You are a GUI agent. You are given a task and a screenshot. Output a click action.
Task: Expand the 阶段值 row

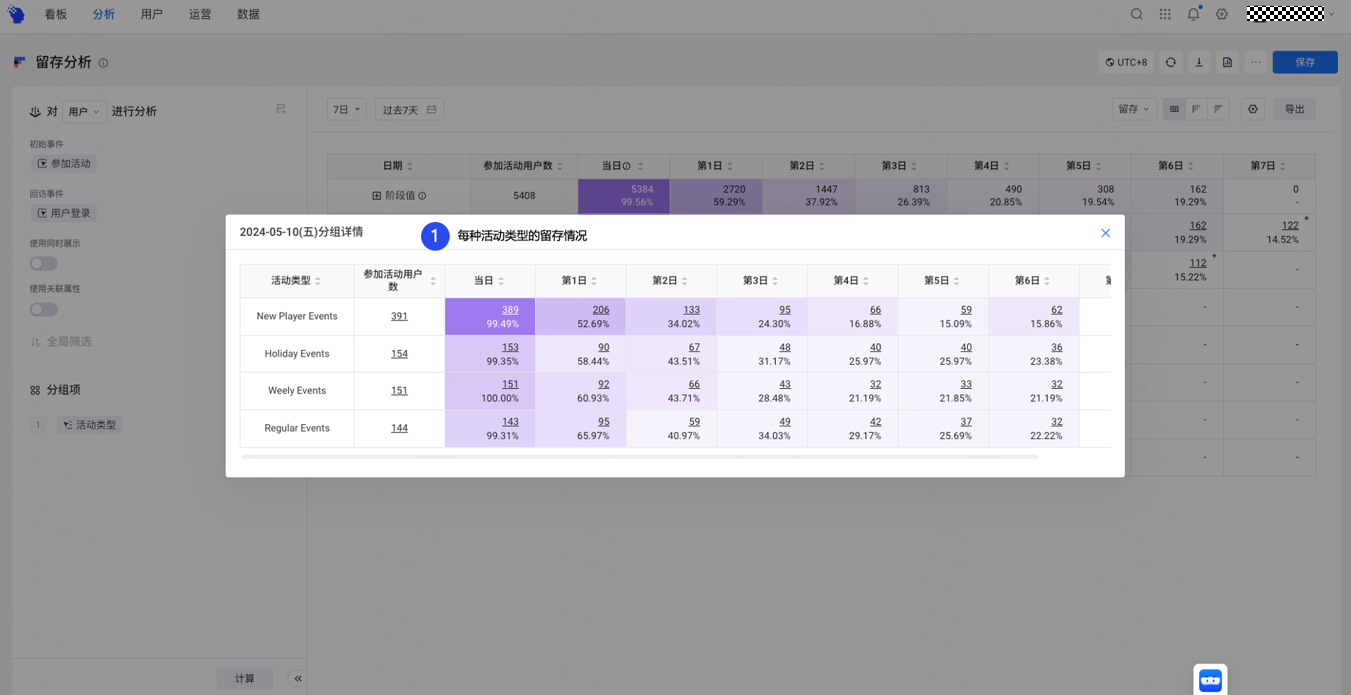[376, 196]
